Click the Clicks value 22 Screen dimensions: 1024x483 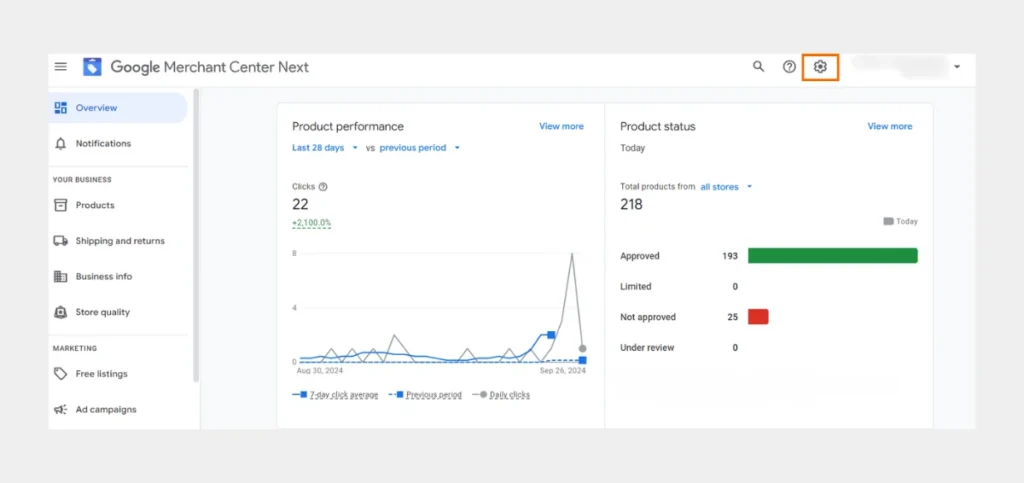(x=300, y=204)
